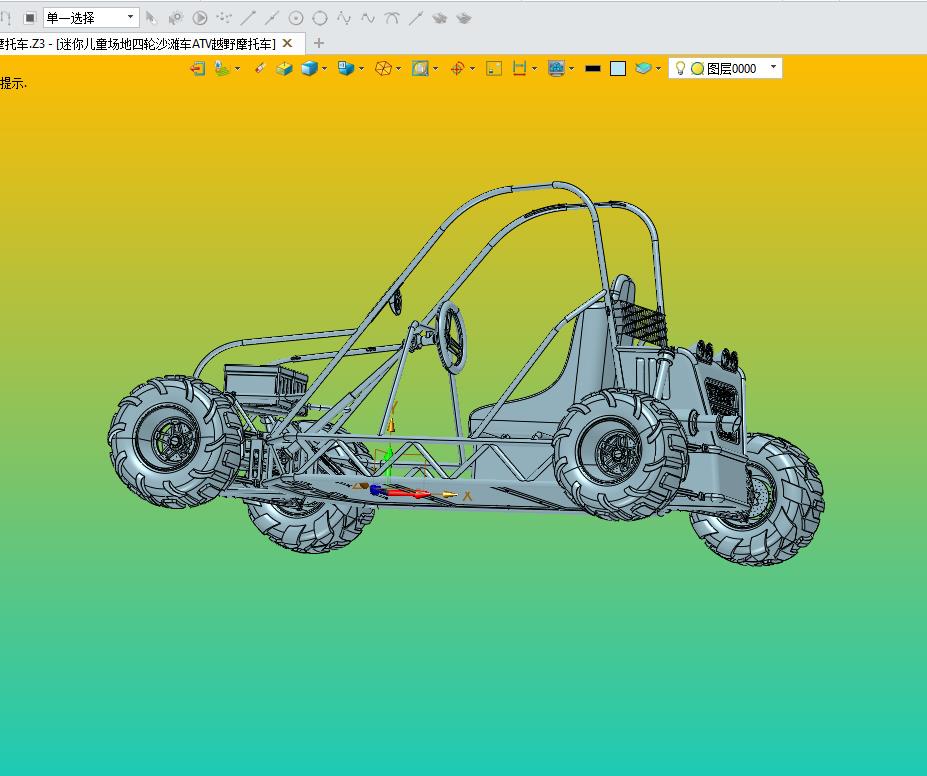Click the tan square sheet icon

(x=494, y=69)
